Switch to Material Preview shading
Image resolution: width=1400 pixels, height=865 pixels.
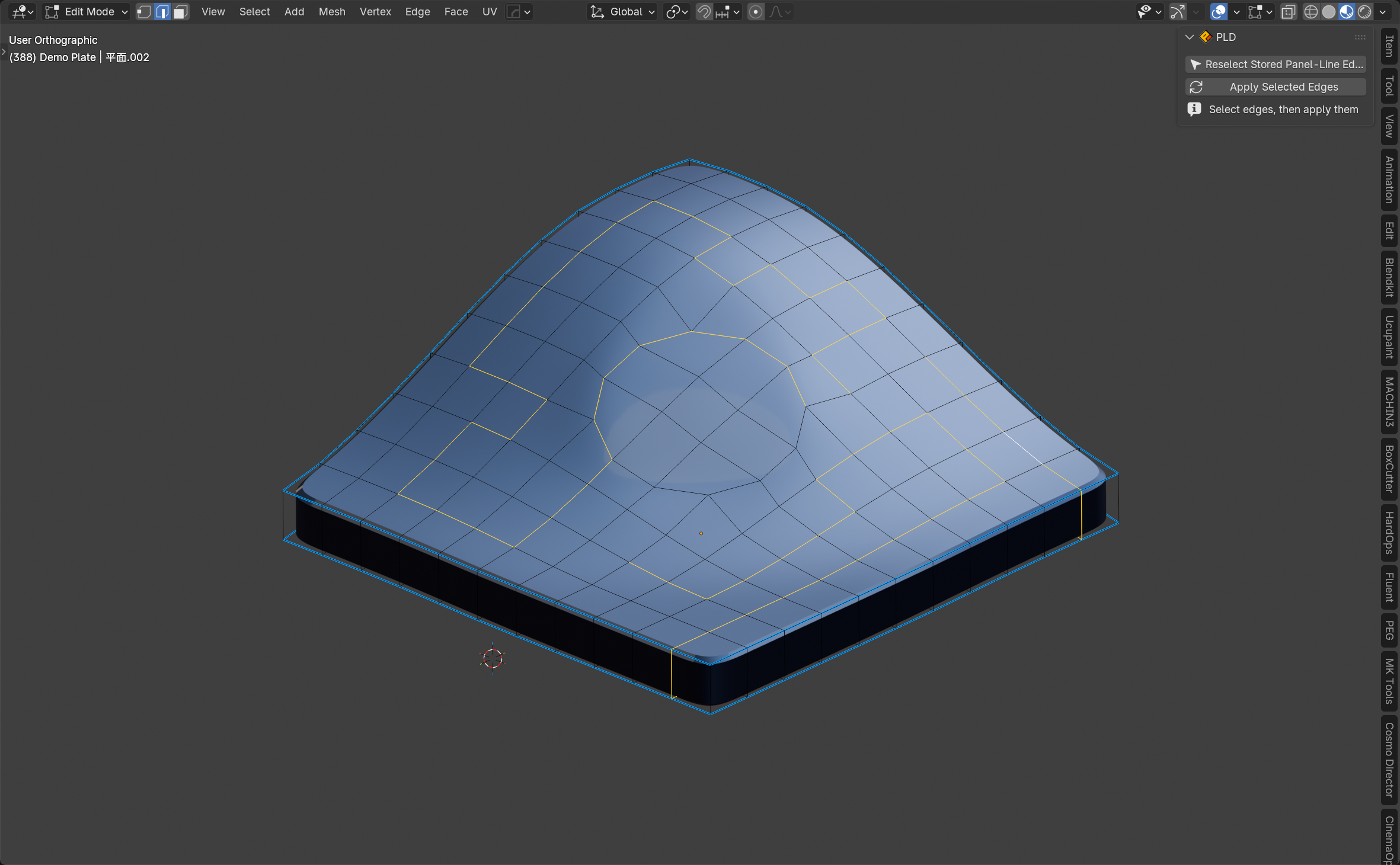[1347, 12]
